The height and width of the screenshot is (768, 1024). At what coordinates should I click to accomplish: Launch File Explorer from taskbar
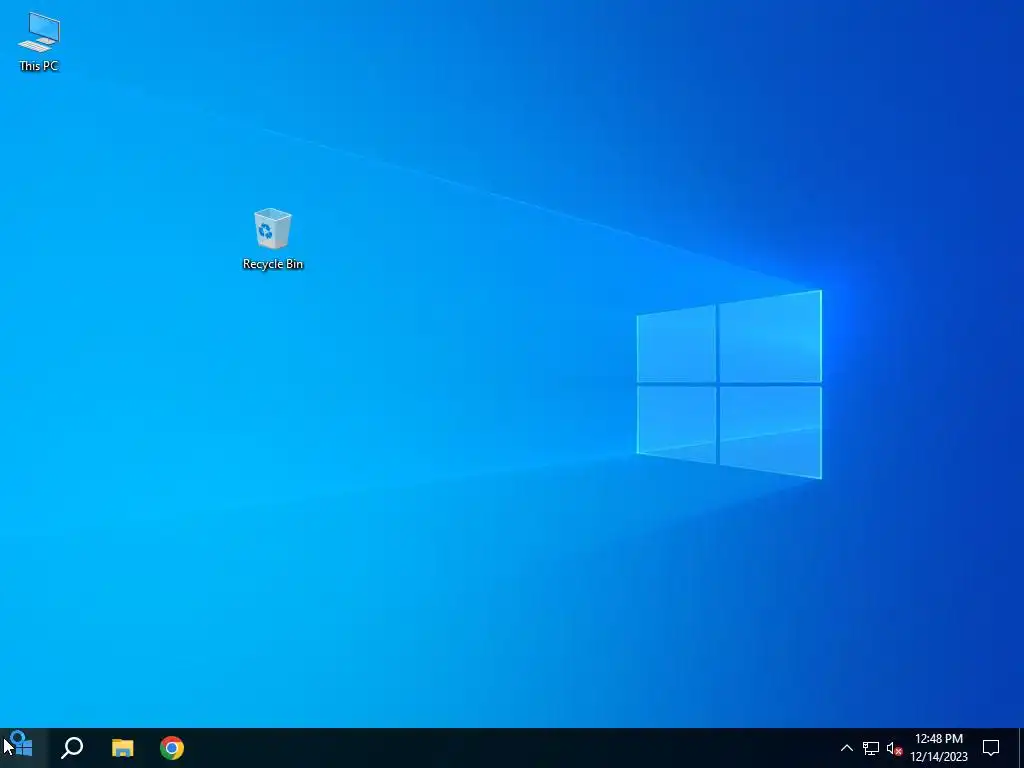(122, 748)
